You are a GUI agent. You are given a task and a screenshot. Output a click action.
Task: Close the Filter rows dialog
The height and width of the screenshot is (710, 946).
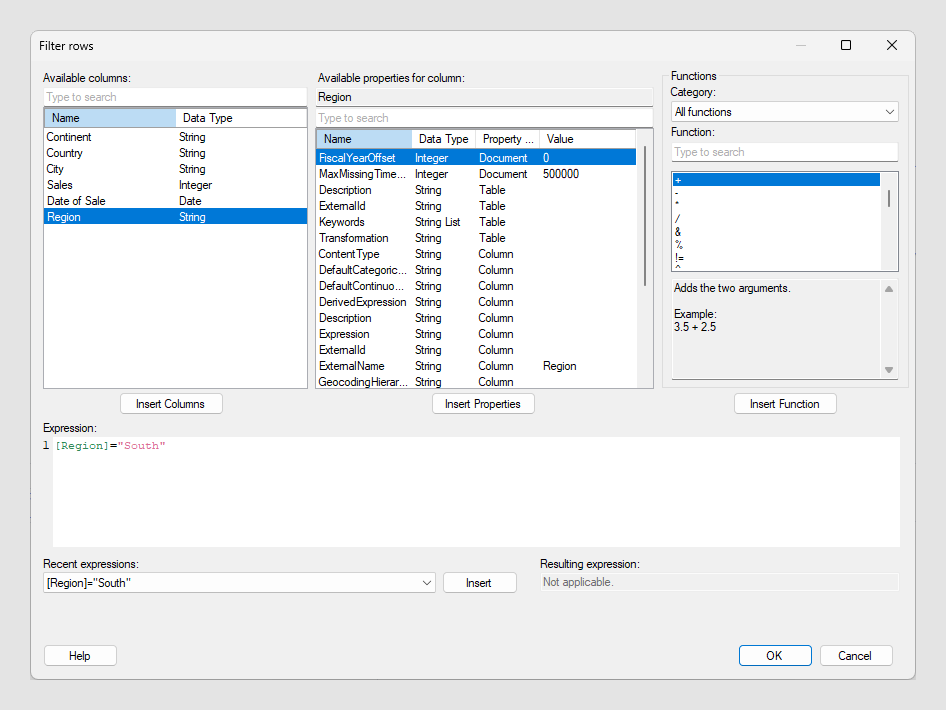pyautogui.click(x=891, y=45)
